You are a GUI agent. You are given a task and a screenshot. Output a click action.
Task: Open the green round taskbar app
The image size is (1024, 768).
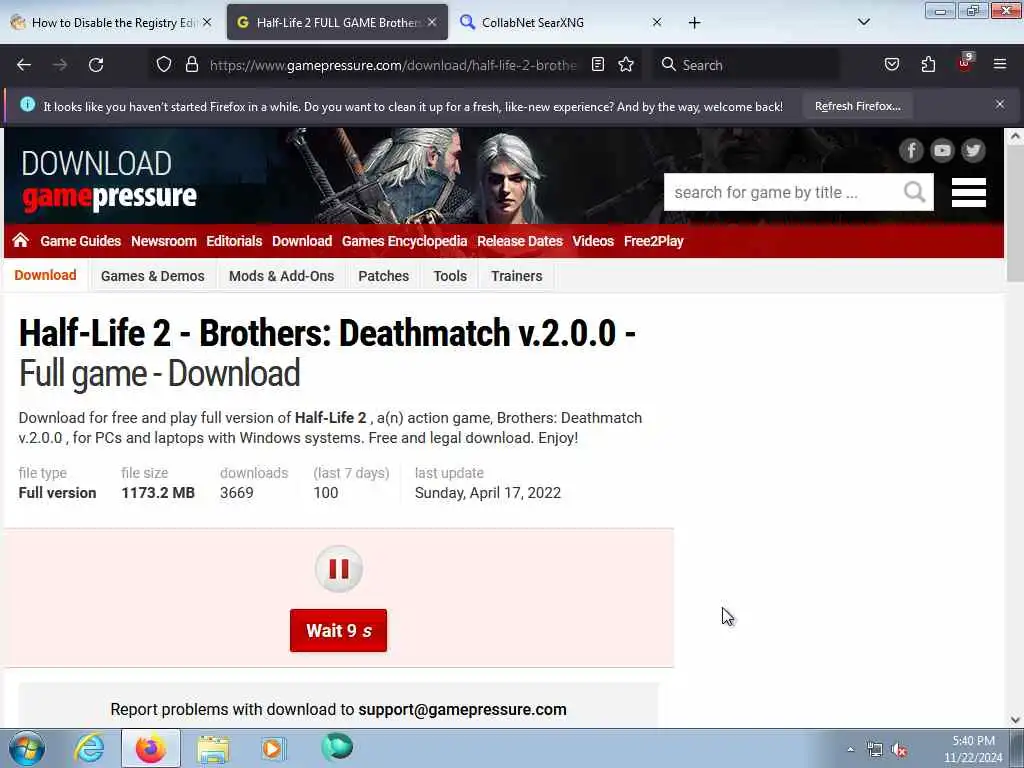(337, 747)
